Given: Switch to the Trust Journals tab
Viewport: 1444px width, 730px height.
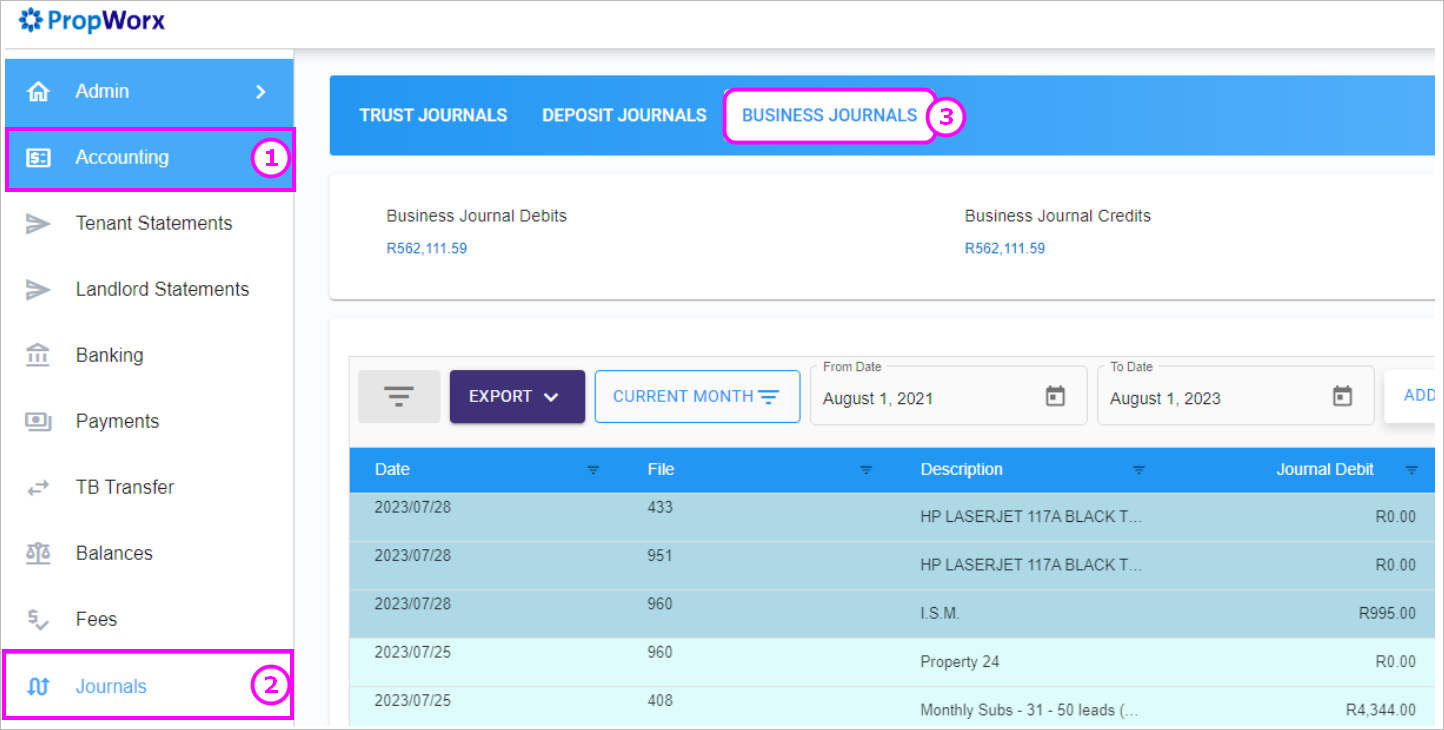Looking at the screenshot, I should (433, 116).
